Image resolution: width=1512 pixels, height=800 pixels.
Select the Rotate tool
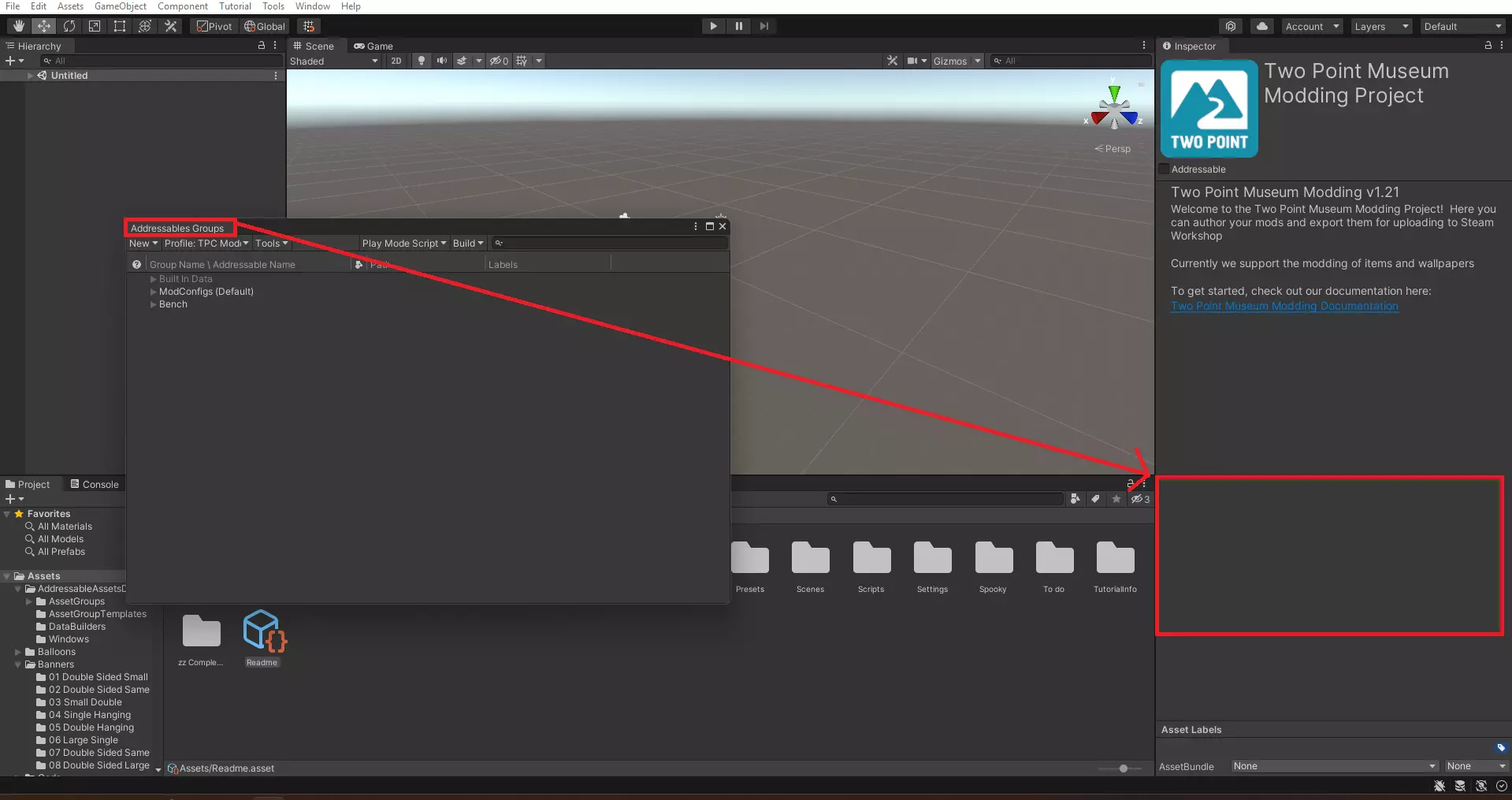coord(69,26)
